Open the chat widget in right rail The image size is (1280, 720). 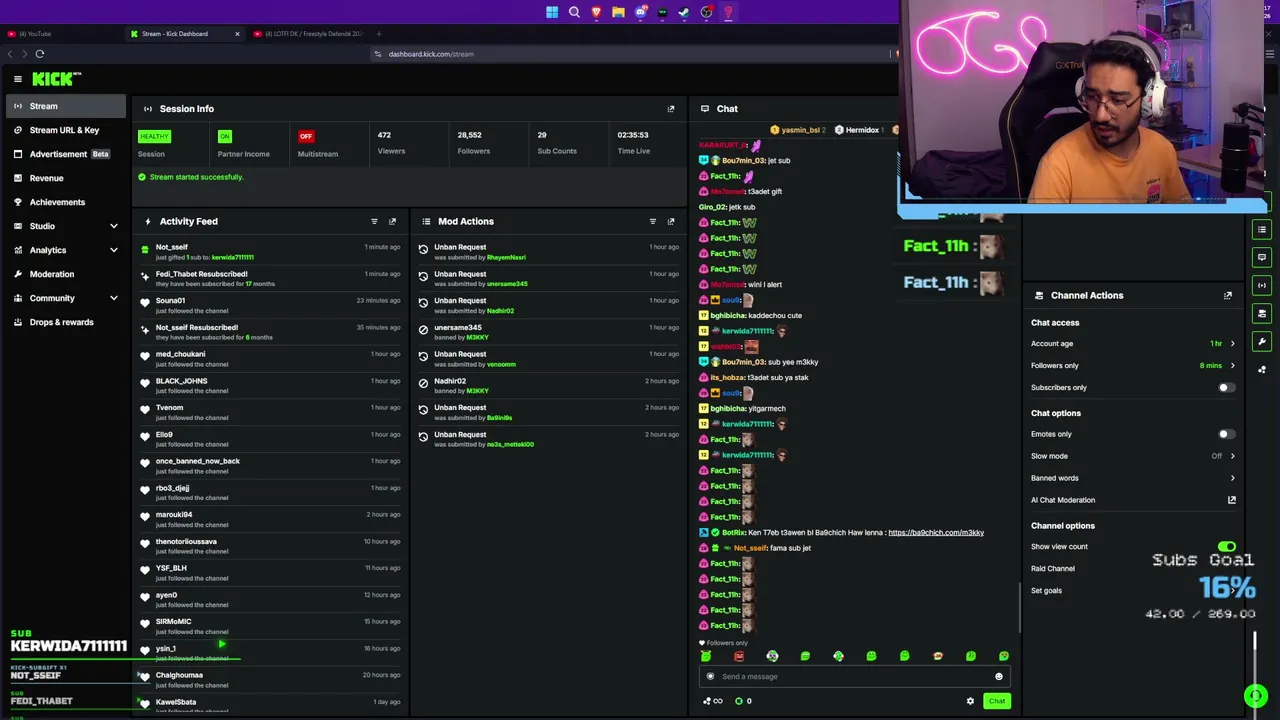(x=1262, y=258)
